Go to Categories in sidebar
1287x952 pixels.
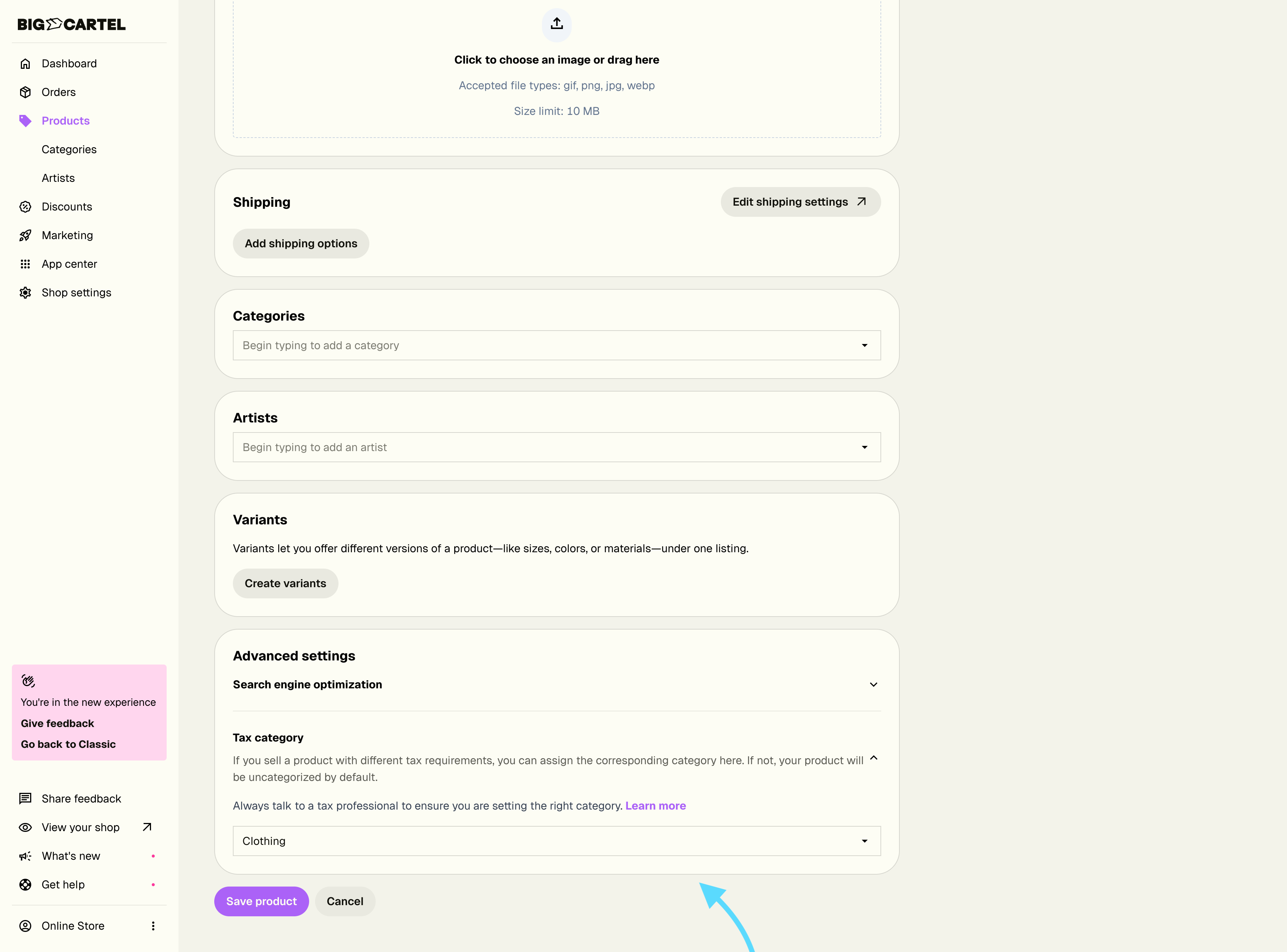(69, 149)
